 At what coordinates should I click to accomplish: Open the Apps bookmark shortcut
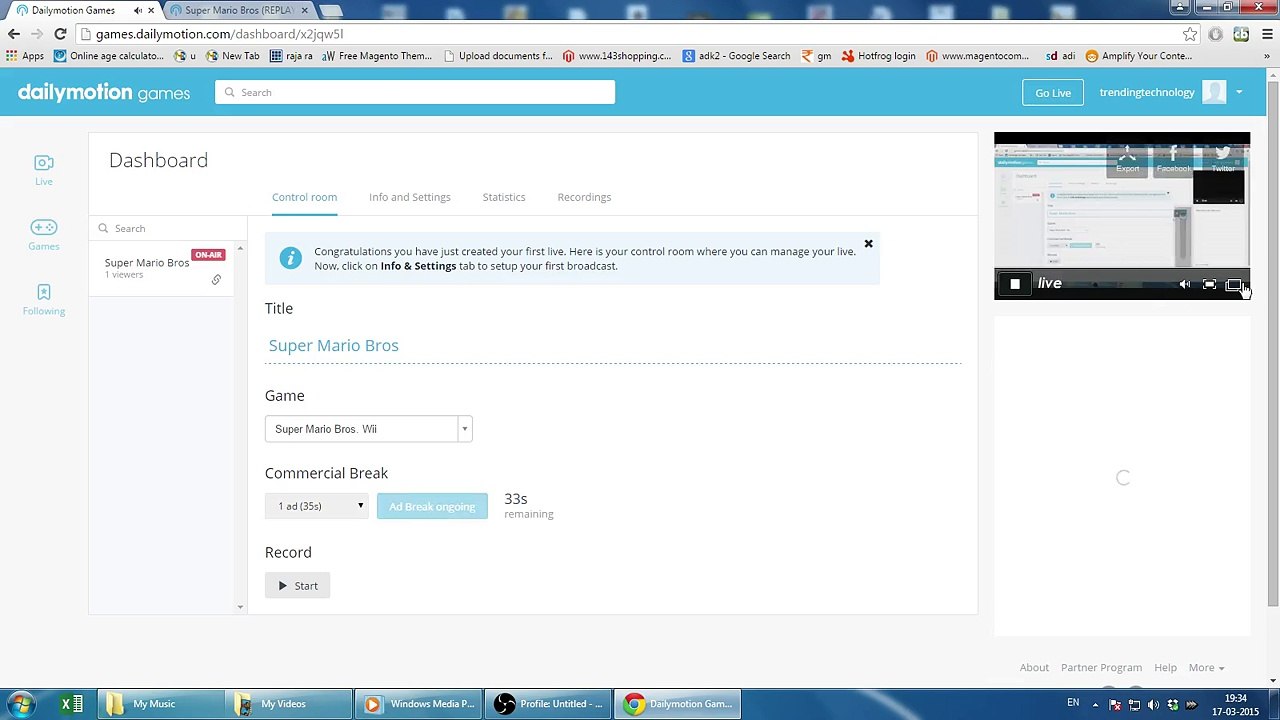(x=25, y=56)
